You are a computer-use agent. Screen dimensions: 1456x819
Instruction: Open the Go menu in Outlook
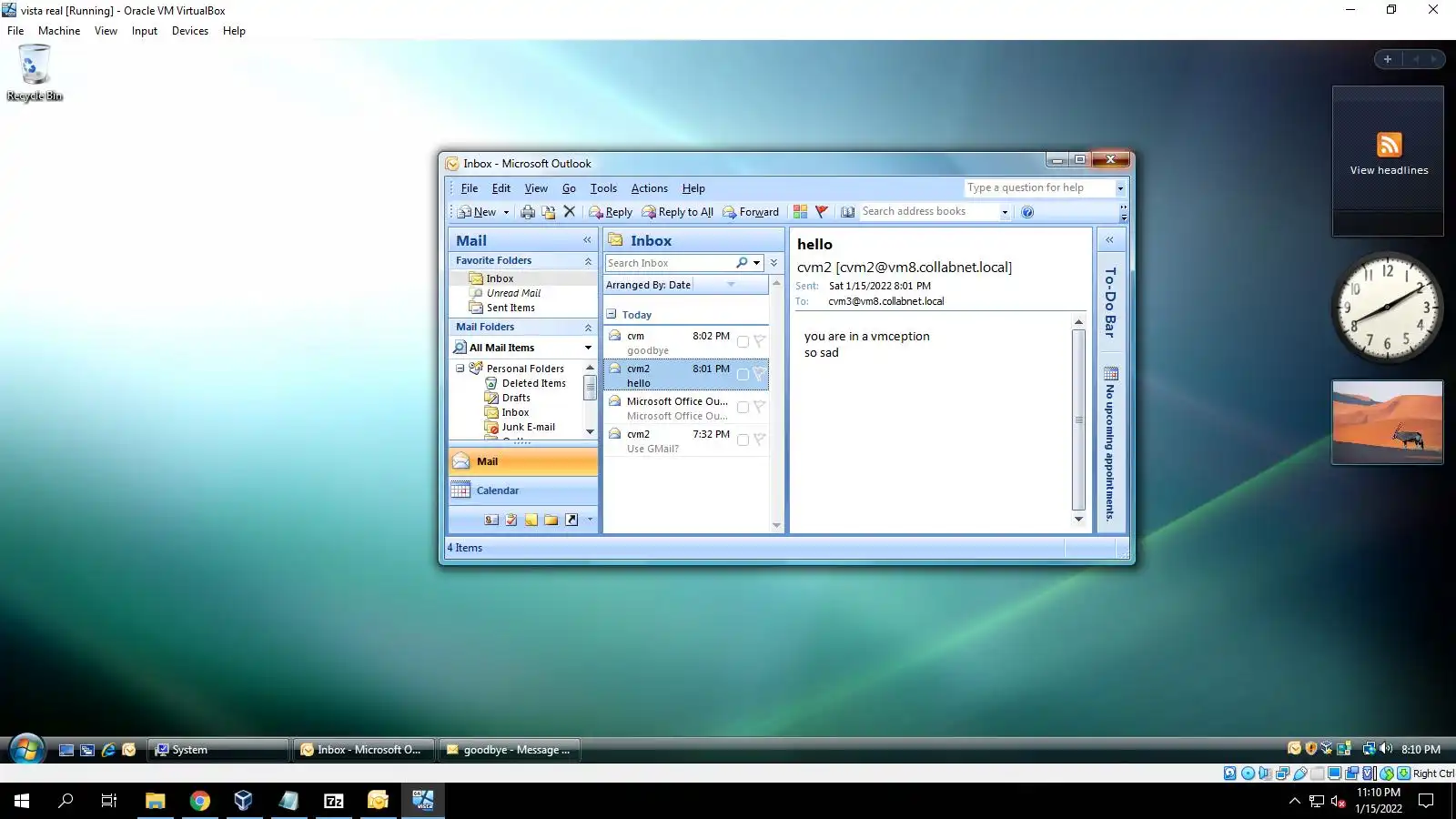coord(569,188)
